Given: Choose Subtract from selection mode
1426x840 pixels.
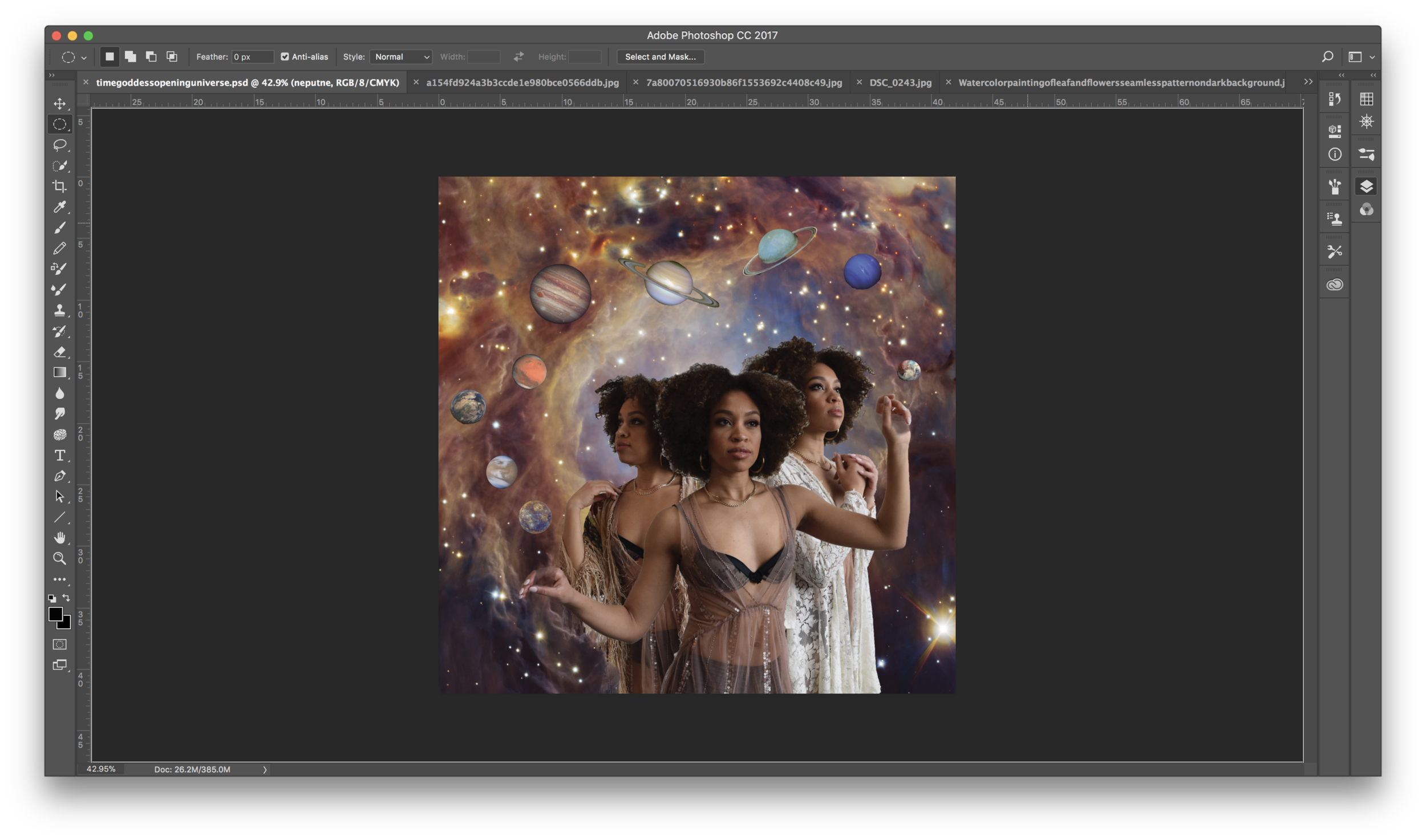Looking at the screenshot, I should (x=151, y=56).
